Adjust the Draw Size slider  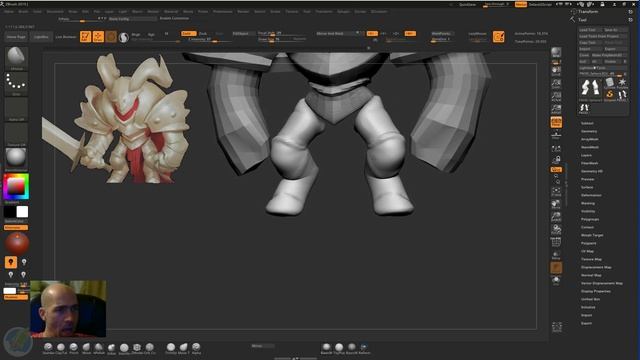point(281,40)
